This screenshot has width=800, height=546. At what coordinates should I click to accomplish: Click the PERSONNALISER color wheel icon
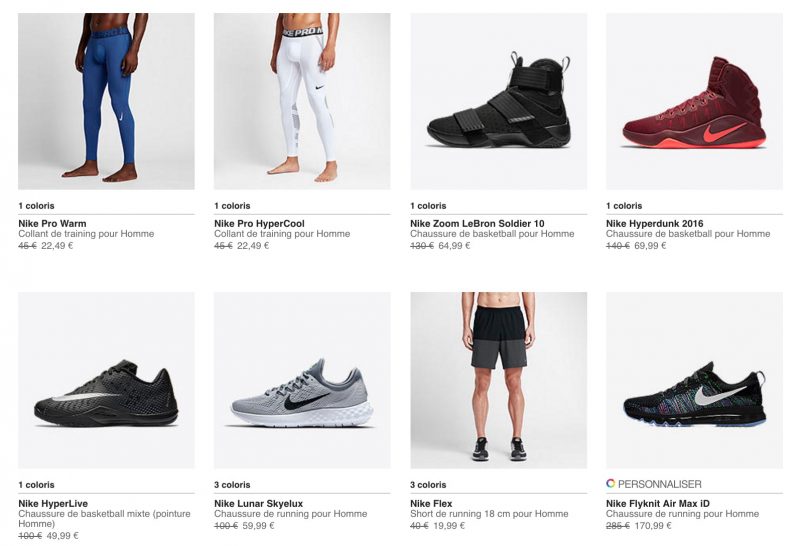(x=611, y=483)
